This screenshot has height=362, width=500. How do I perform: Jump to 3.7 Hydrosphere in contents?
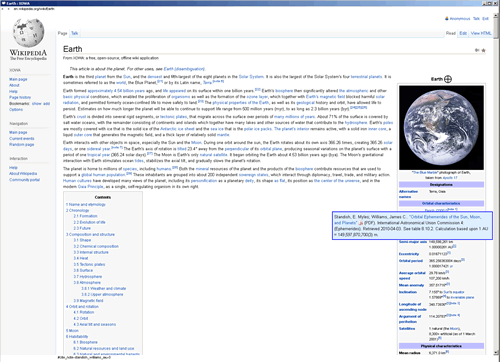click(x=88, y=277)
